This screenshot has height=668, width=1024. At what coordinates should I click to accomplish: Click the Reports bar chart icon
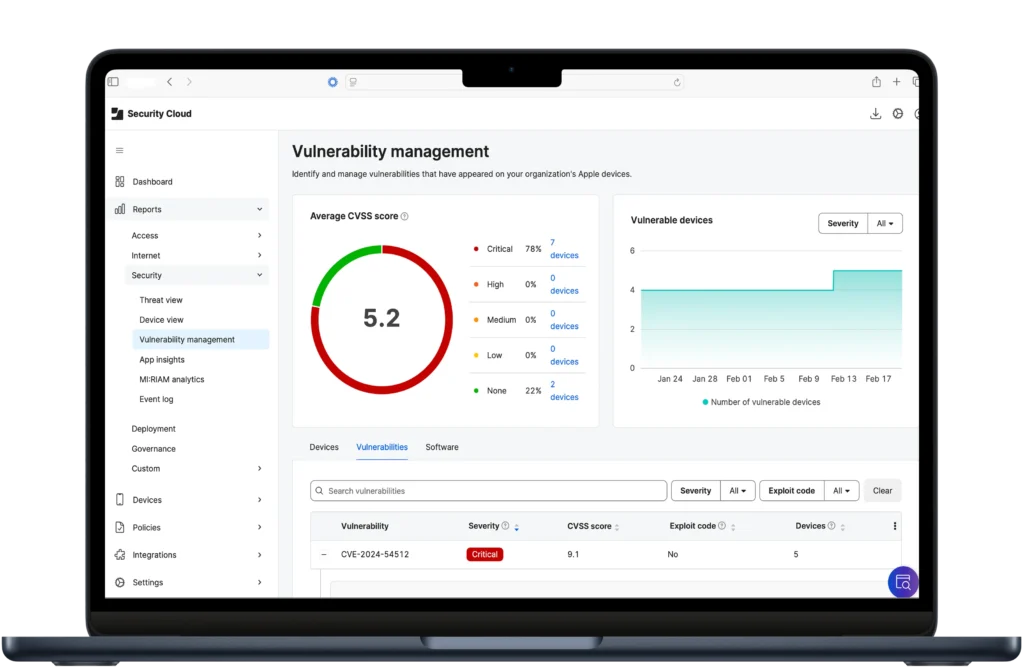click(x=120, y=210)
